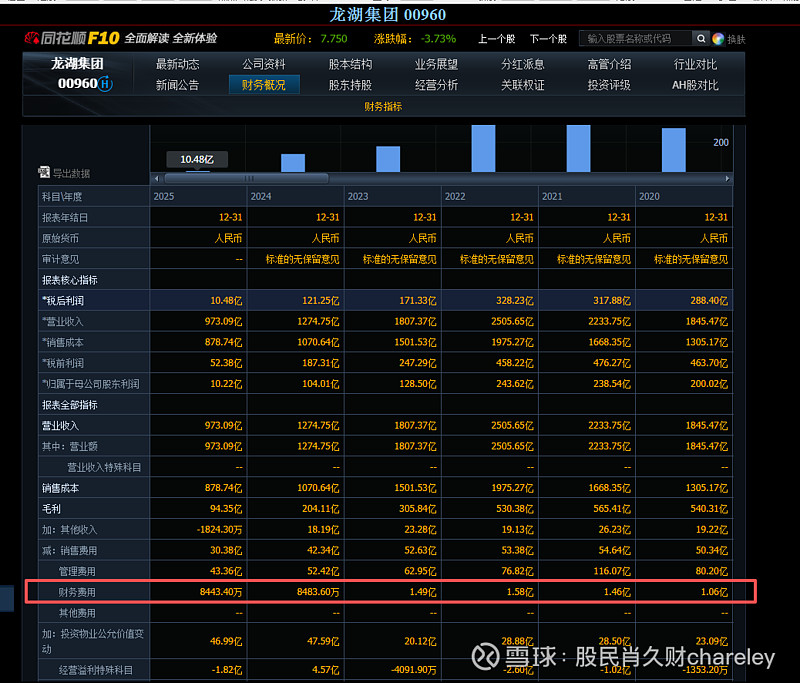Click the chart scrollbar right arrow
This screenshot has width=800, height=683.
pos(727,179)
